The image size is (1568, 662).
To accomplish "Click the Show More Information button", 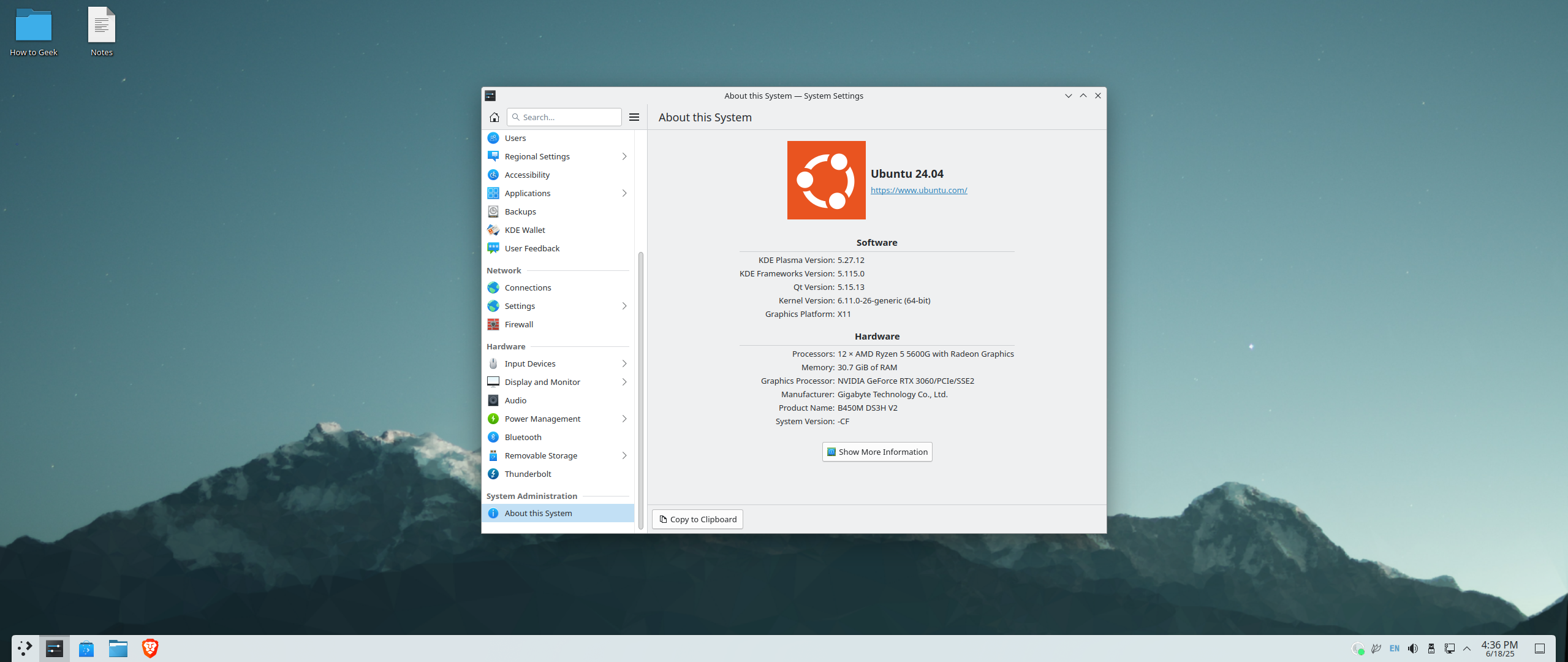I will pyautogui.click(x=877, y=452).
